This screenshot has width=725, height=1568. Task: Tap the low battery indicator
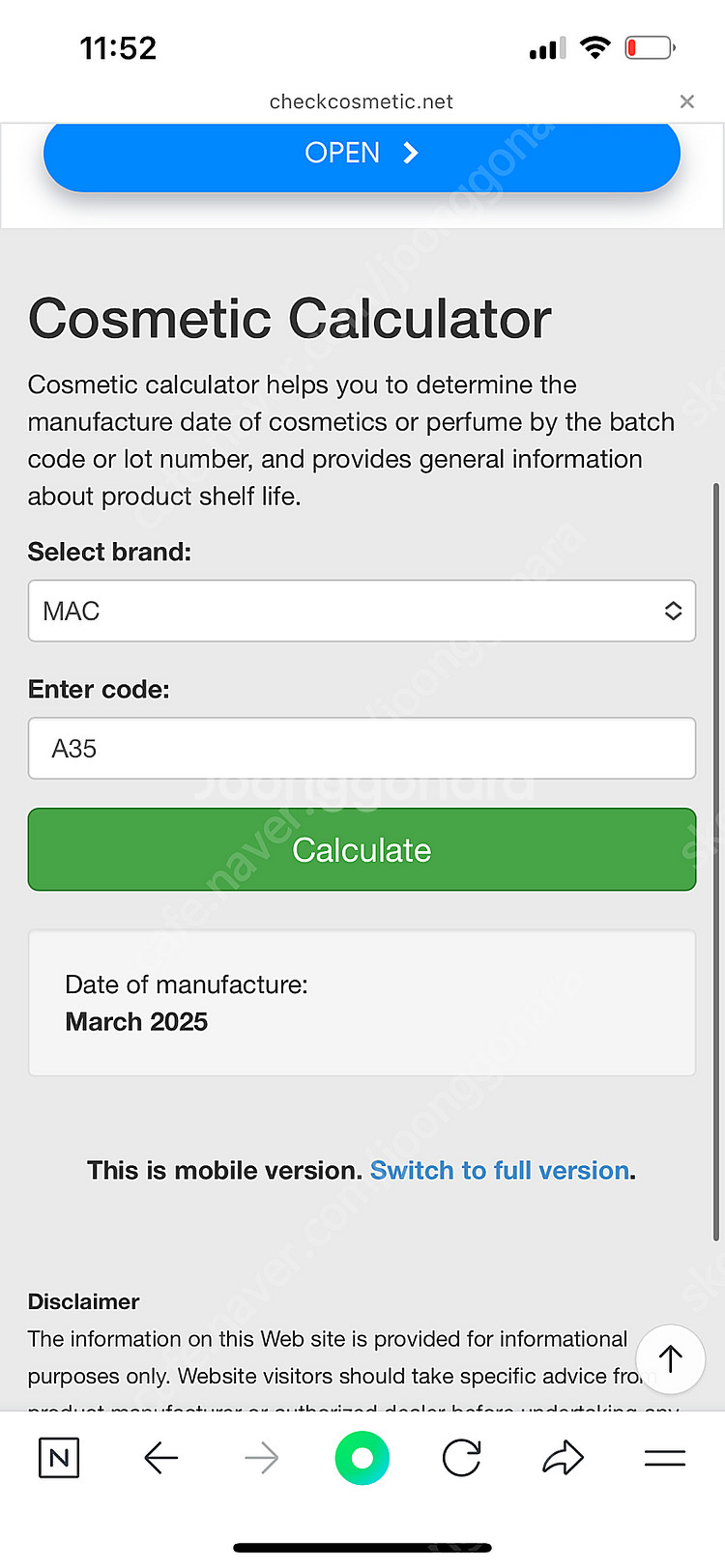649,47
